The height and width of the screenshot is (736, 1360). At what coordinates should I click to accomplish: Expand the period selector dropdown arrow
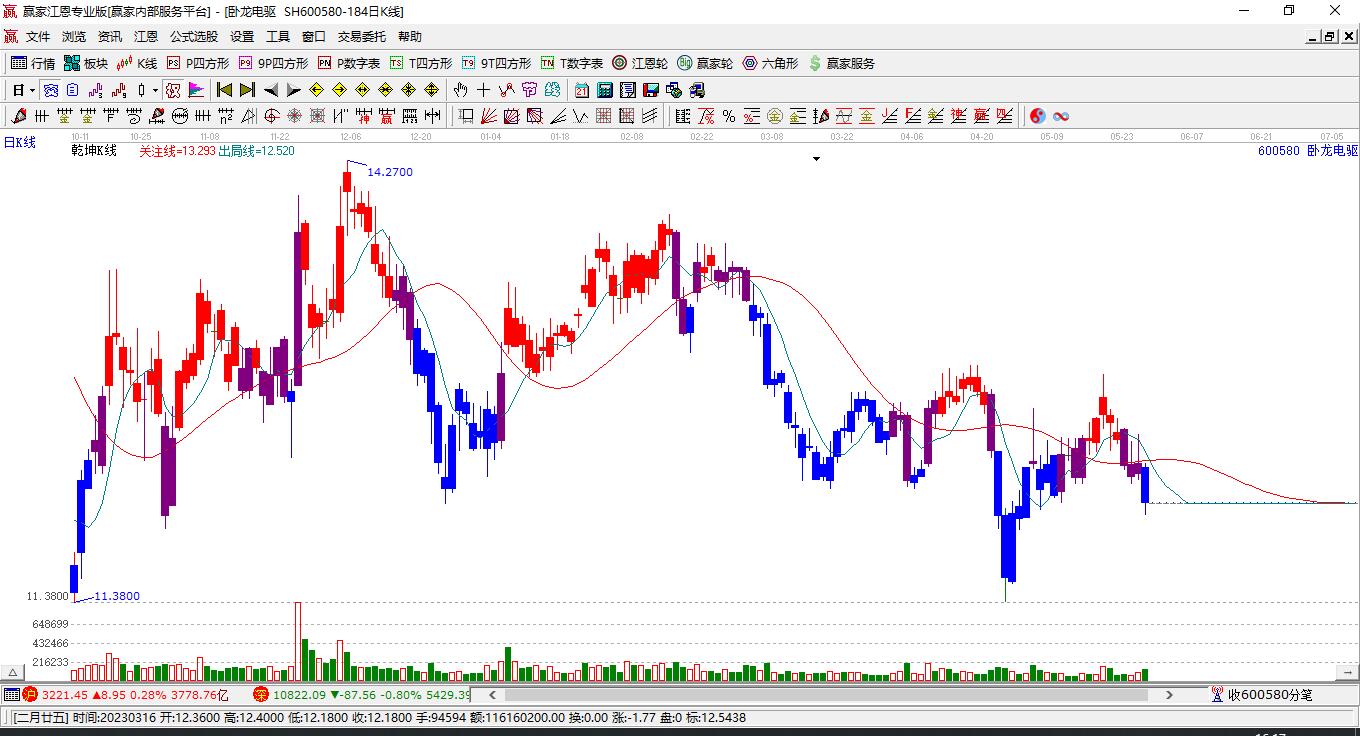point(32,90)
